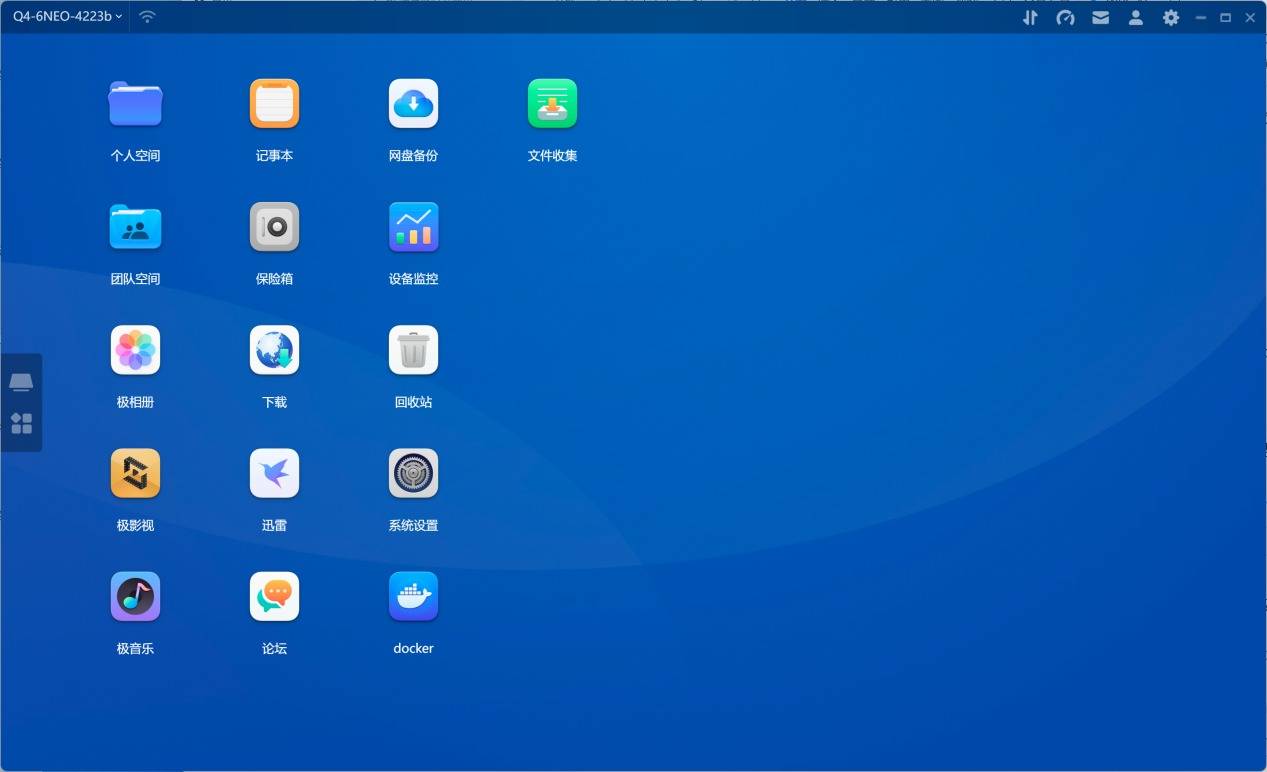Open the 迅雷 Thunder app
Screen dimensions: 1267x772
coord(274,473)
